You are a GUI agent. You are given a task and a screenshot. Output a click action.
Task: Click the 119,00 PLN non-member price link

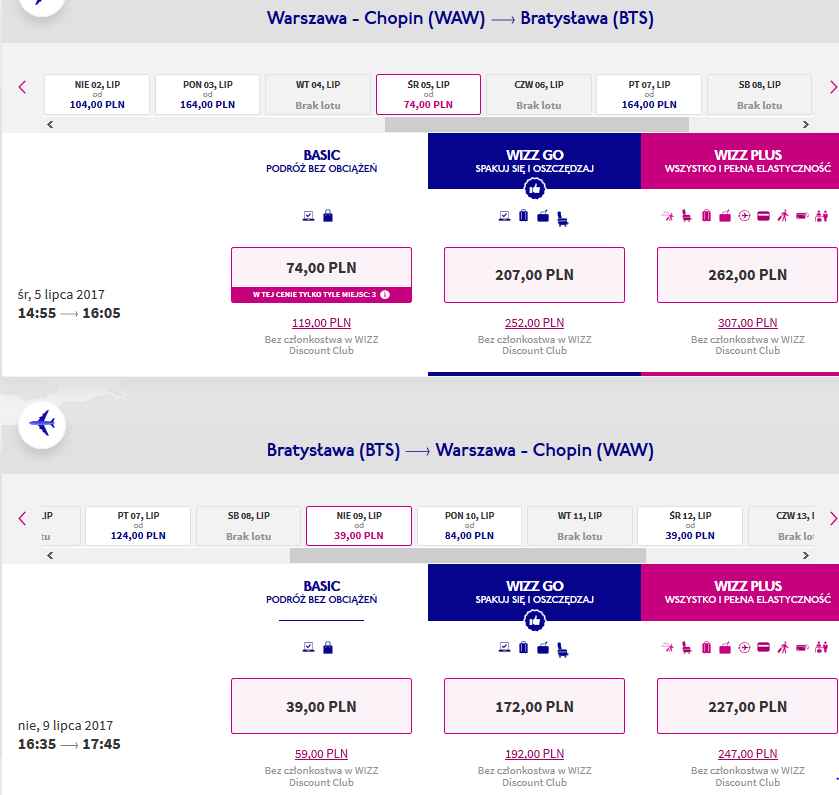(321, 323)
